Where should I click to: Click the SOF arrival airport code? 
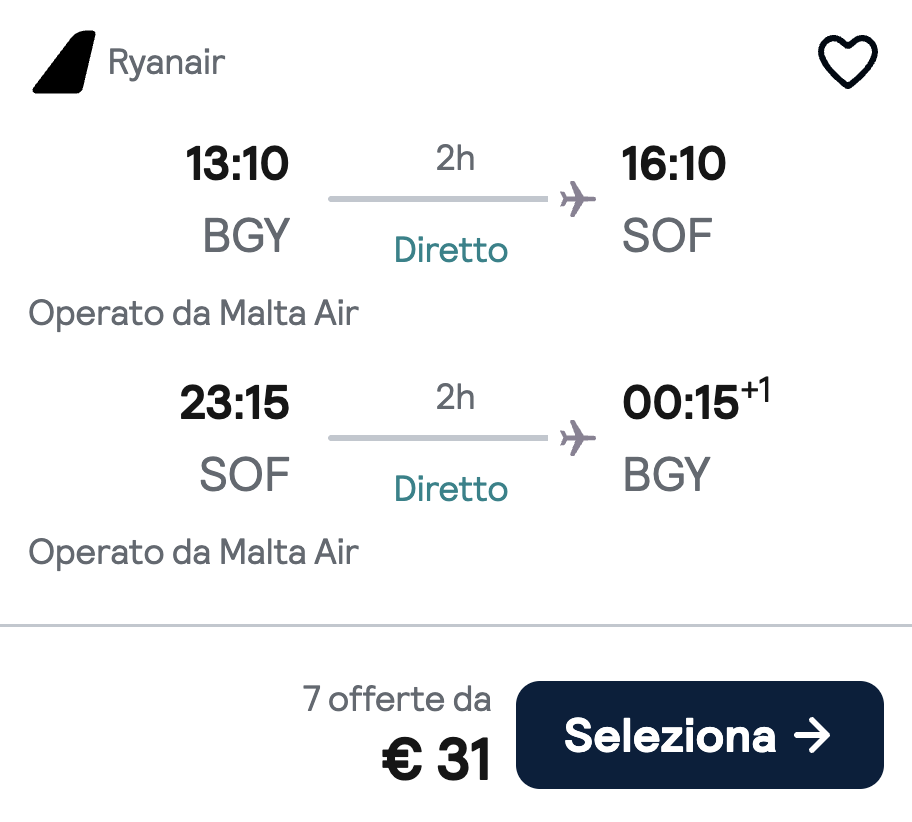coord(667,236)
